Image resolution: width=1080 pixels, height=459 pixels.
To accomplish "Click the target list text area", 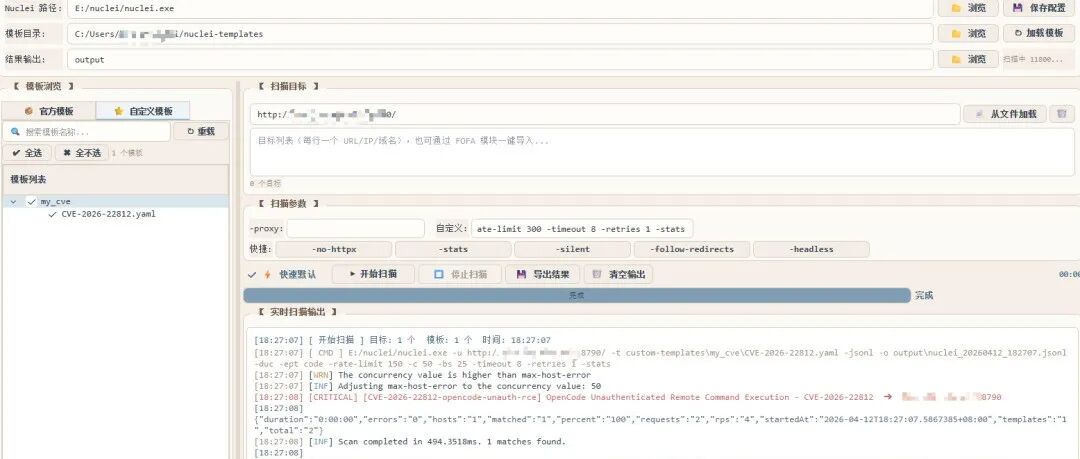I will [x=662, y=152].
